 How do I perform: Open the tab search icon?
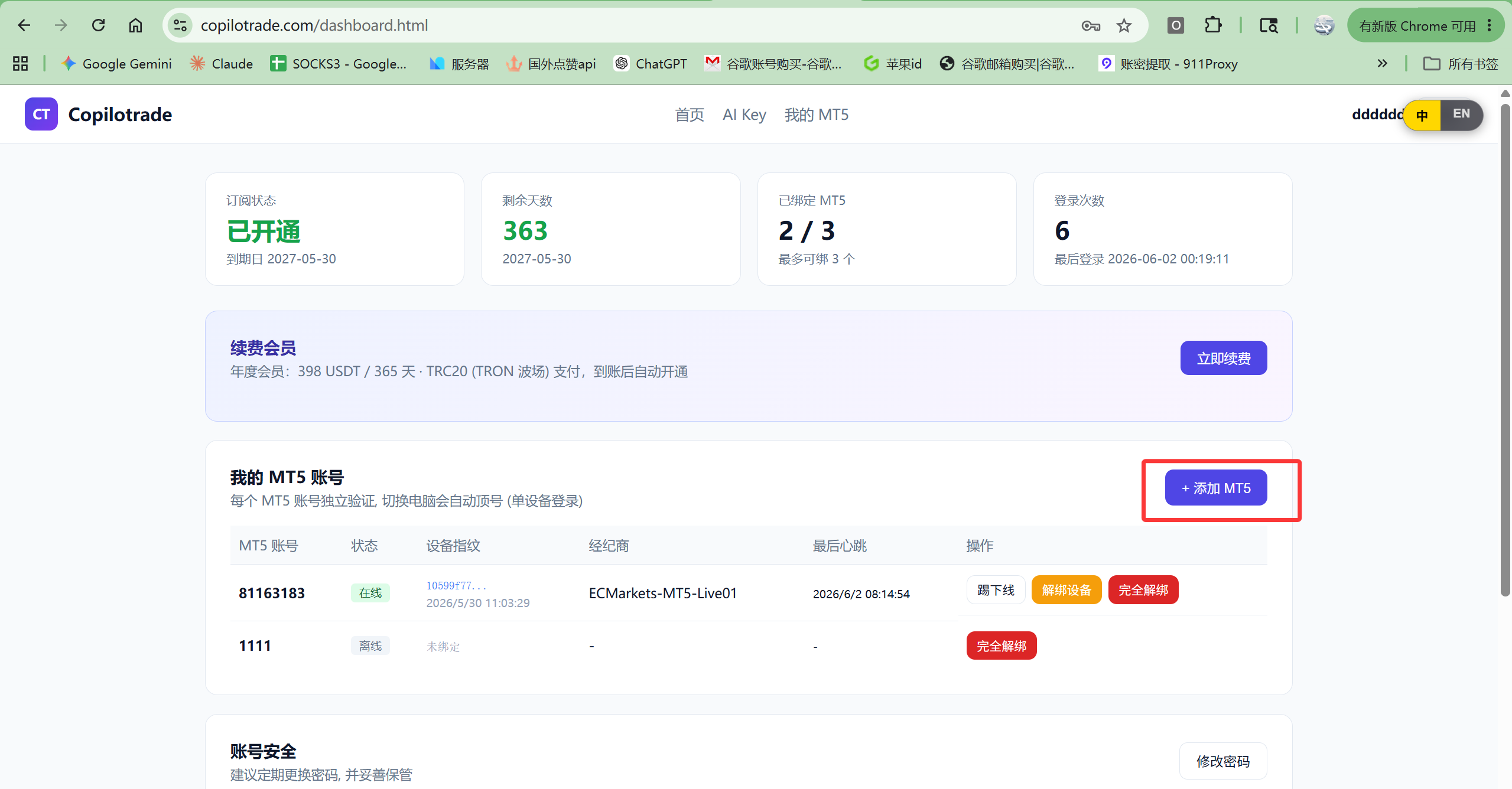tap(1269, 25)
